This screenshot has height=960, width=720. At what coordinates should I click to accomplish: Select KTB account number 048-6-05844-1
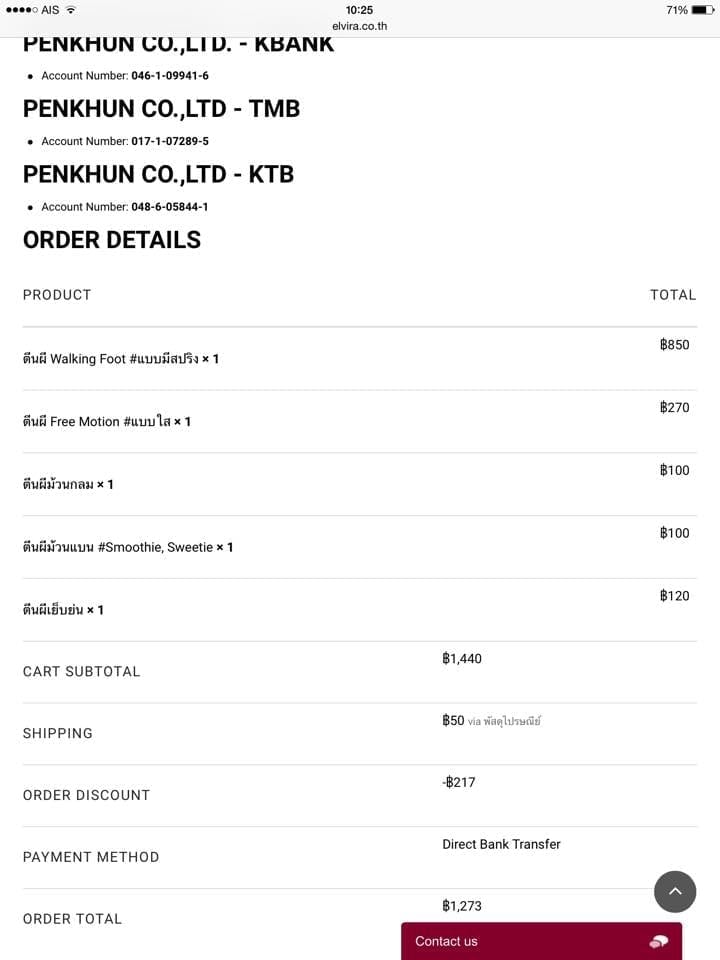[x=170, y=207]
